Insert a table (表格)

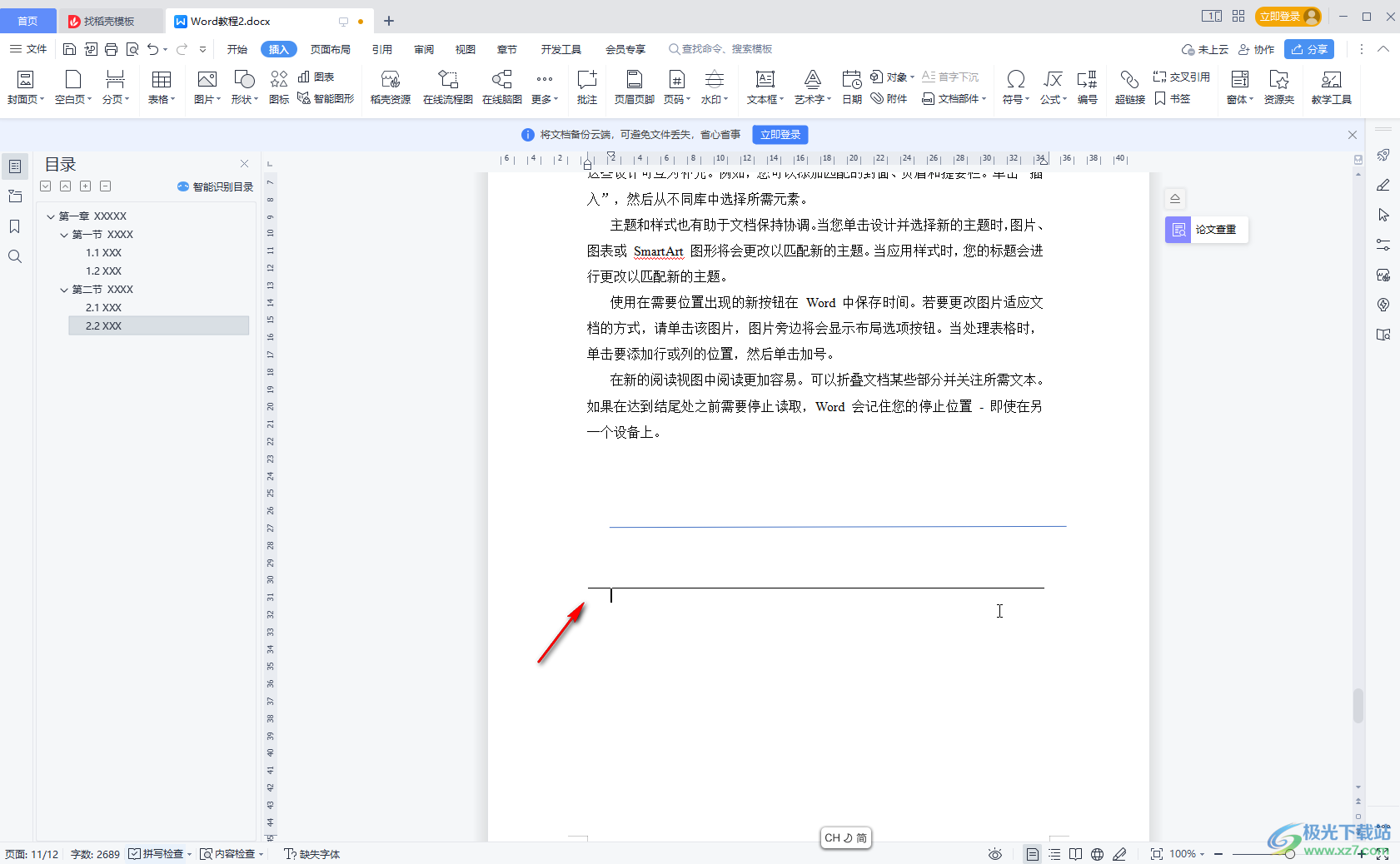click(x=162, y=87)
